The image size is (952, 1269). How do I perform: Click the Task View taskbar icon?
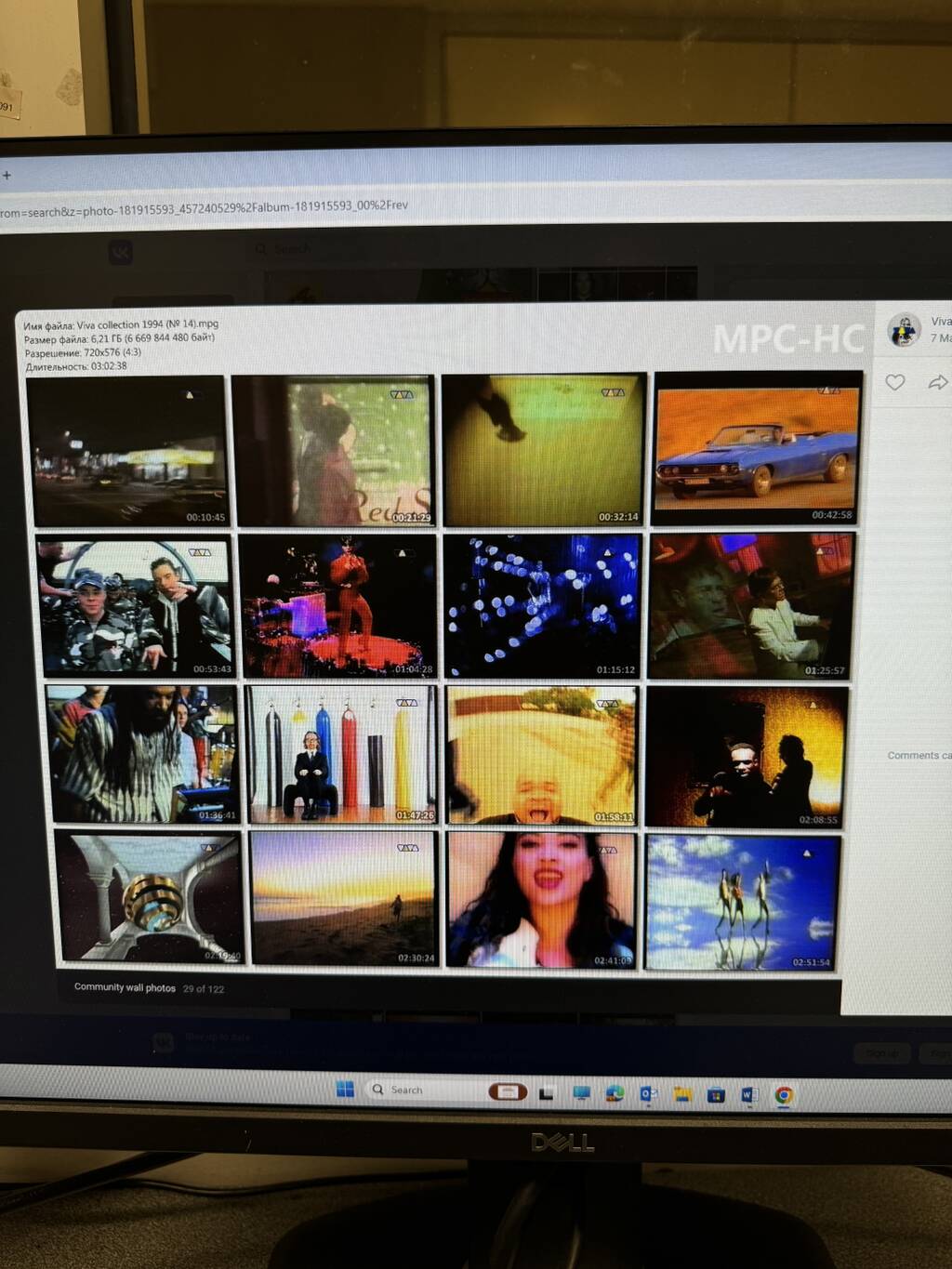pyautogui.click(x=547, y=1093)
